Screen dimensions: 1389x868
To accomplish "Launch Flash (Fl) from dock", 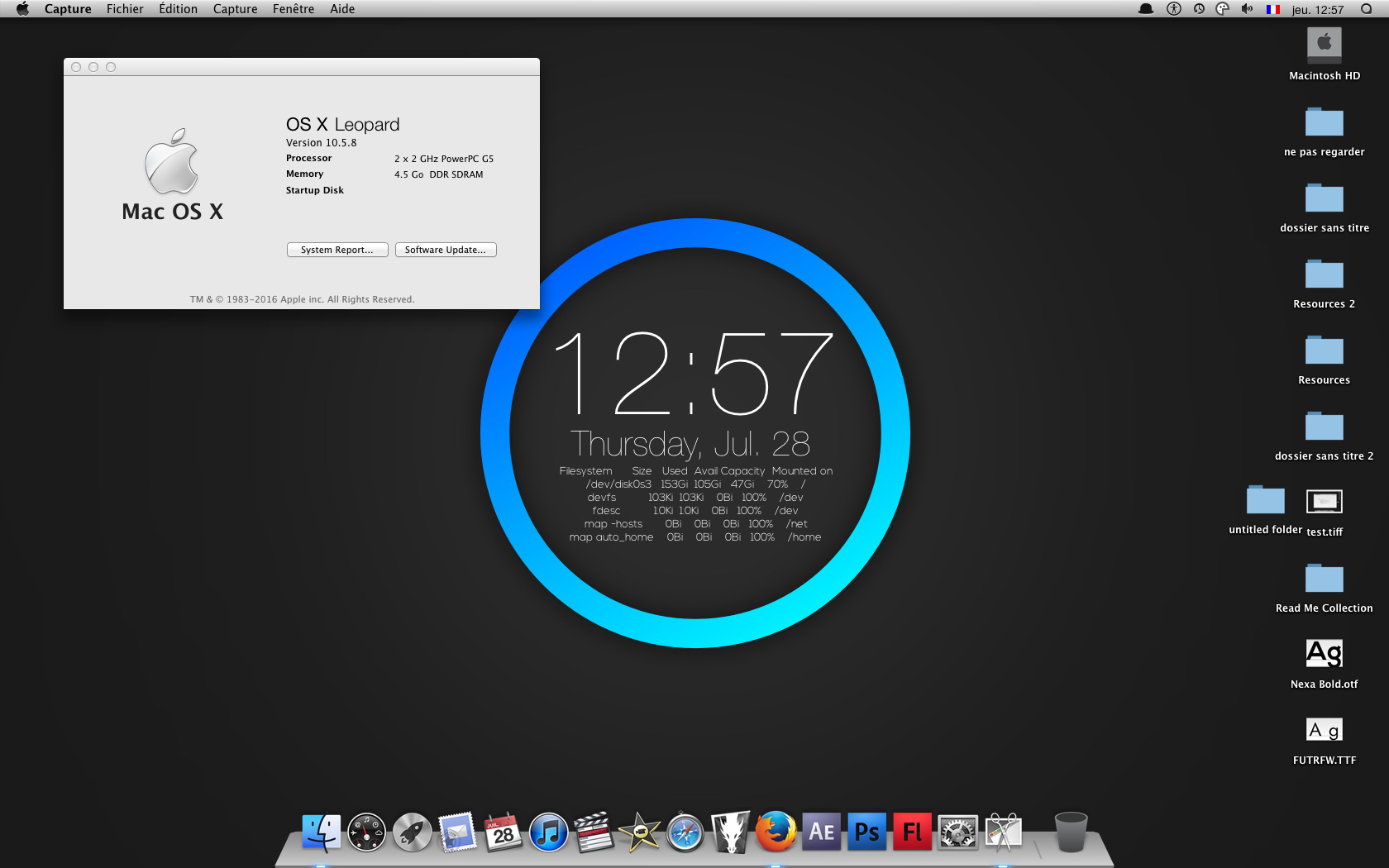I will [x=913, y=832].
